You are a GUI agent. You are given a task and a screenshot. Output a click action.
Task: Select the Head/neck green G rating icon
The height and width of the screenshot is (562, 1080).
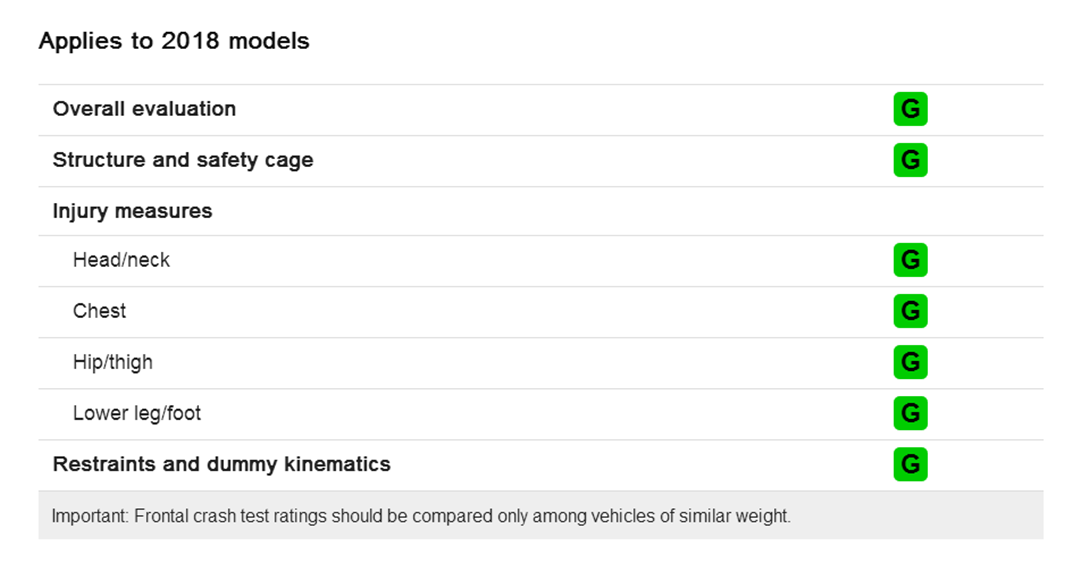point(910,260)
